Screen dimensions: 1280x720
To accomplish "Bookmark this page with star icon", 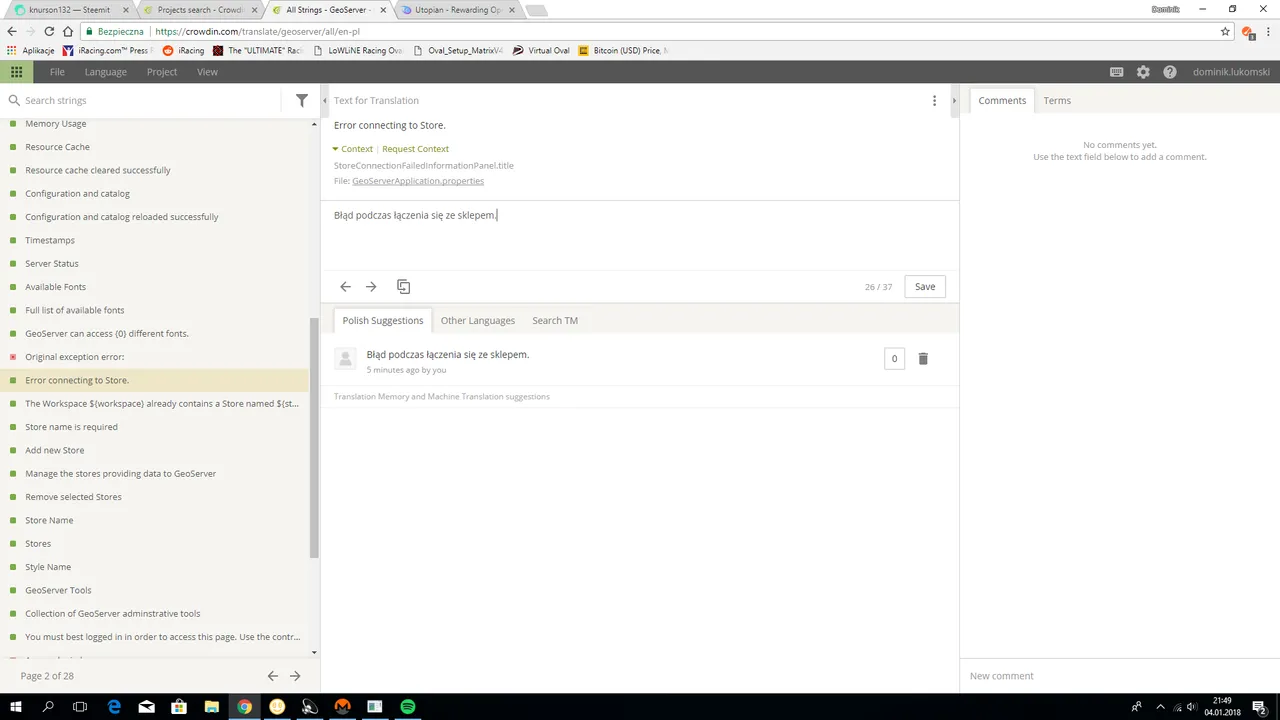I will click(1225, 31).
